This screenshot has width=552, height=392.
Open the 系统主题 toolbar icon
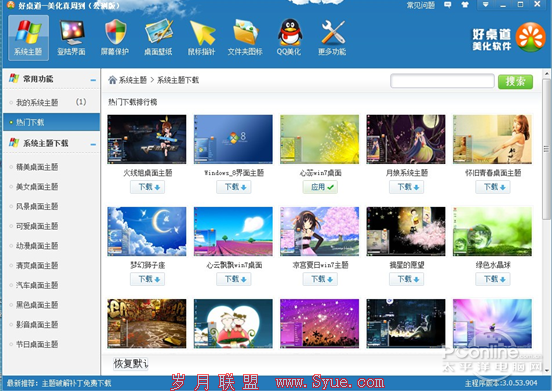click(28, 38)
